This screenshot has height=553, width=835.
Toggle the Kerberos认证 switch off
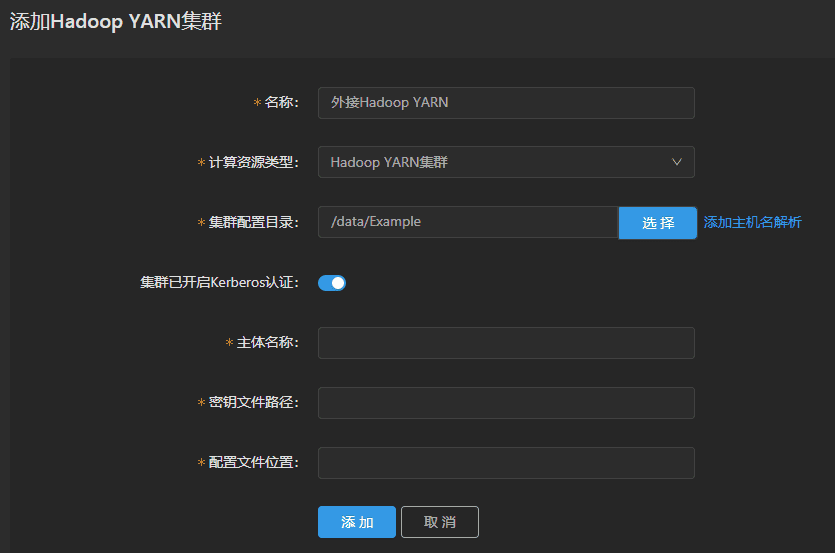[332, 283]
